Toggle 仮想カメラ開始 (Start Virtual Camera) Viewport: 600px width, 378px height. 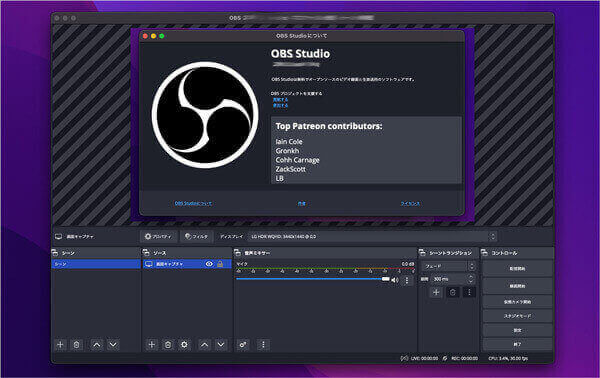(517, 302)
